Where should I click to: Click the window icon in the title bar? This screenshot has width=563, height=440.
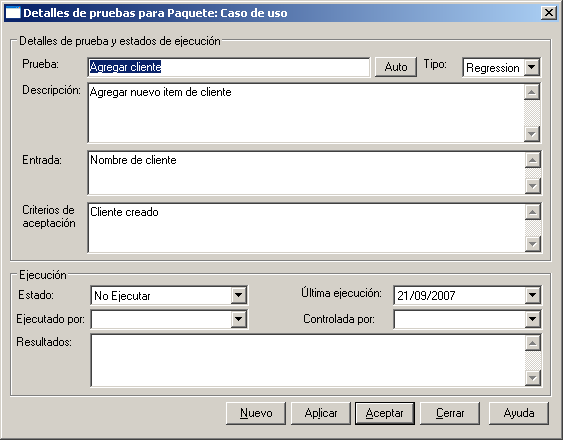13,13
